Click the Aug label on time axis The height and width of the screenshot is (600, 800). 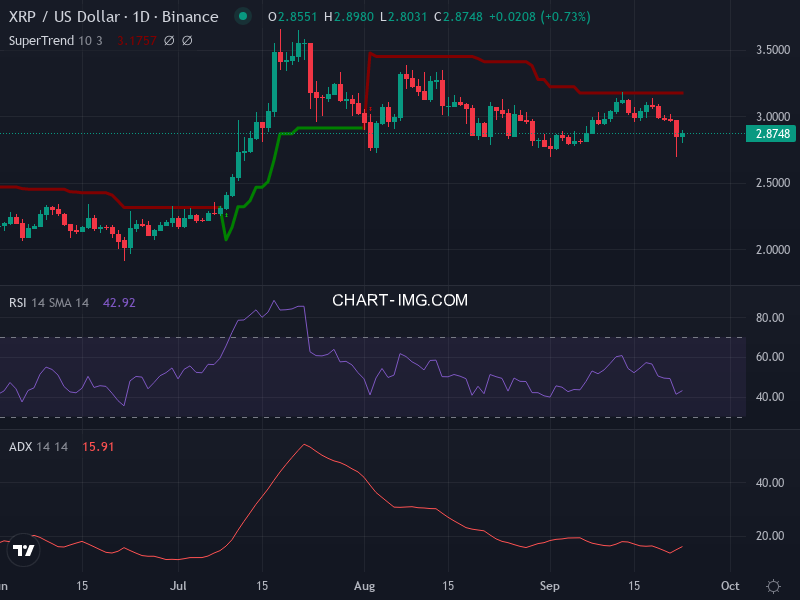coord(365,586)
